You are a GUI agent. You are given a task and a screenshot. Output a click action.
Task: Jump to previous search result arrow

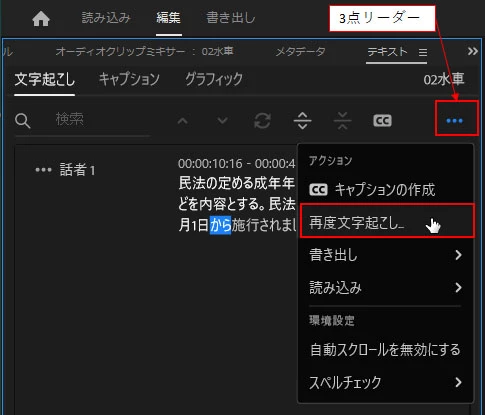[182, 121]
